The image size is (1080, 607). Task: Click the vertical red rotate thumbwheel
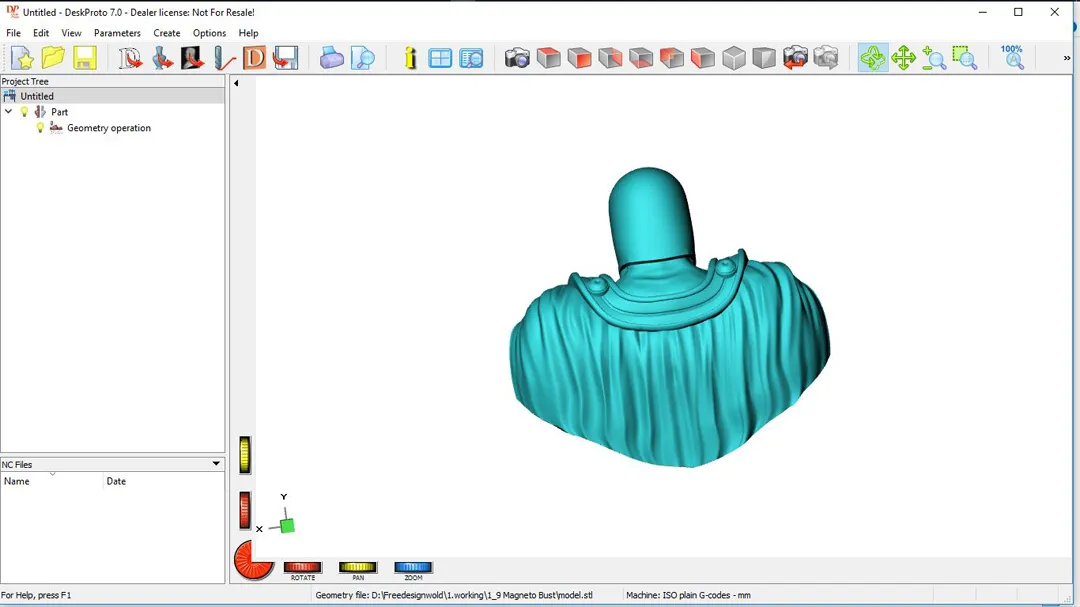click(245, 511)
